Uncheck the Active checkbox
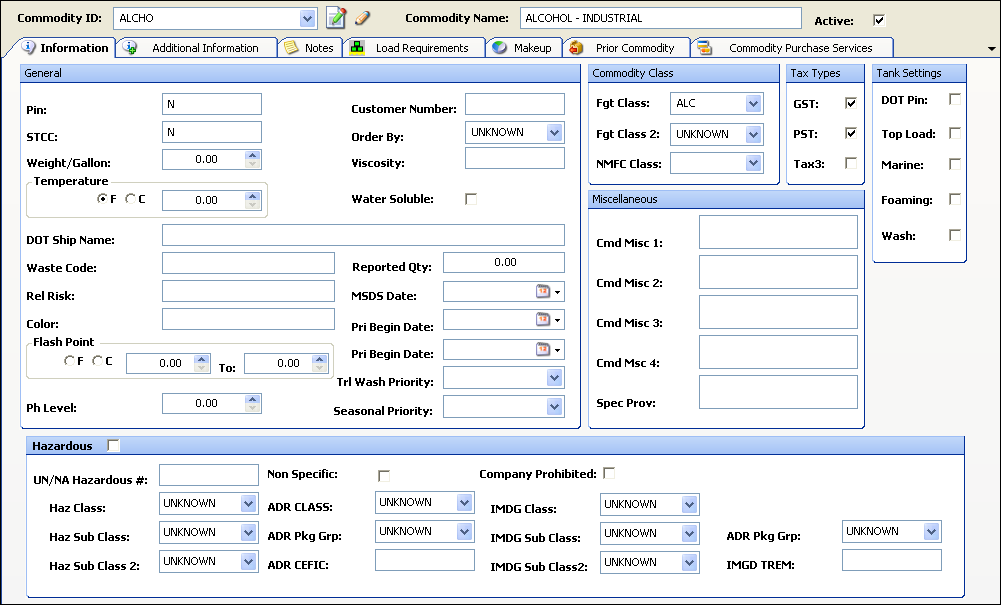The width and height of the screenshot is (1001, 605). point(879,20)
